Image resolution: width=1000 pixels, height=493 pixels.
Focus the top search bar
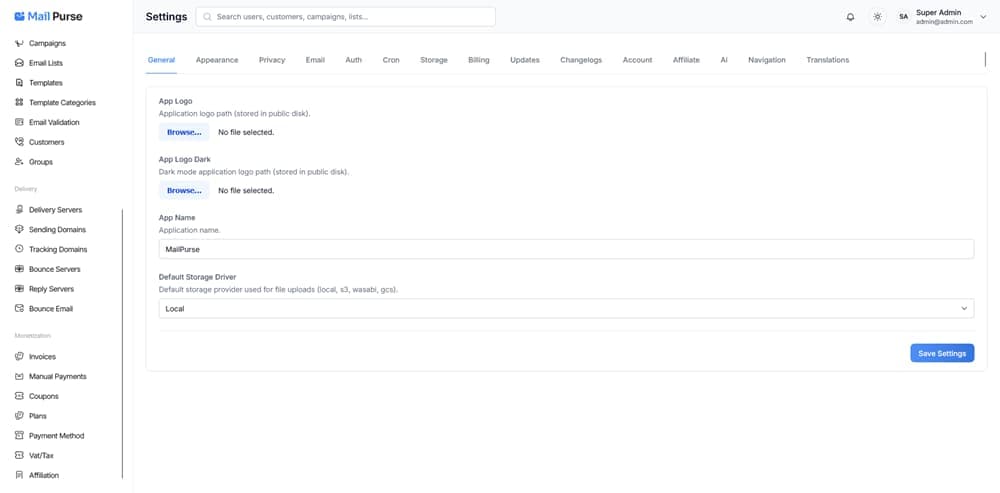[x=345, y=17]
